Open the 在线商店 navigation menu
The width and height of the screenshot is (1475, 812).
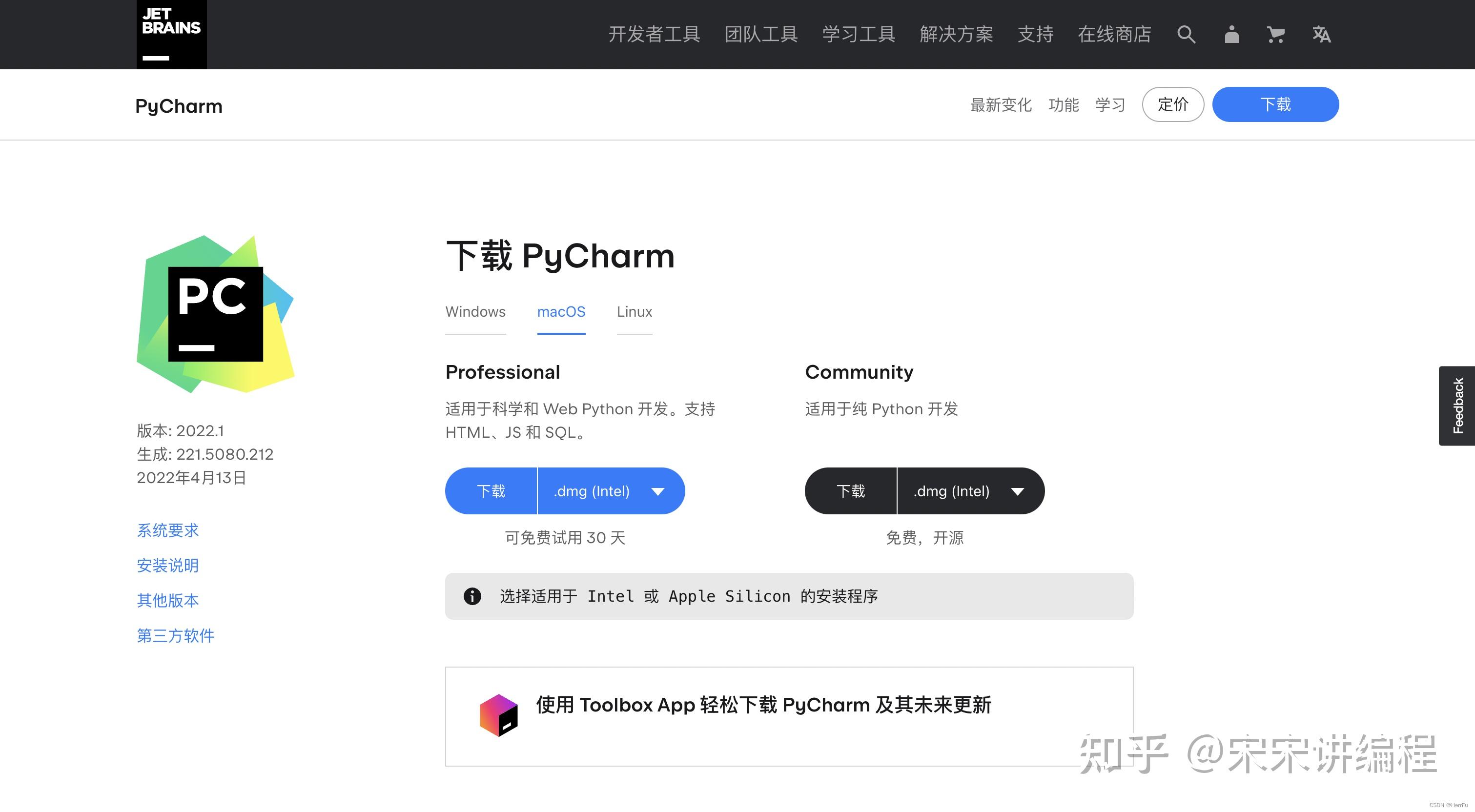(x=1114, y=34)
